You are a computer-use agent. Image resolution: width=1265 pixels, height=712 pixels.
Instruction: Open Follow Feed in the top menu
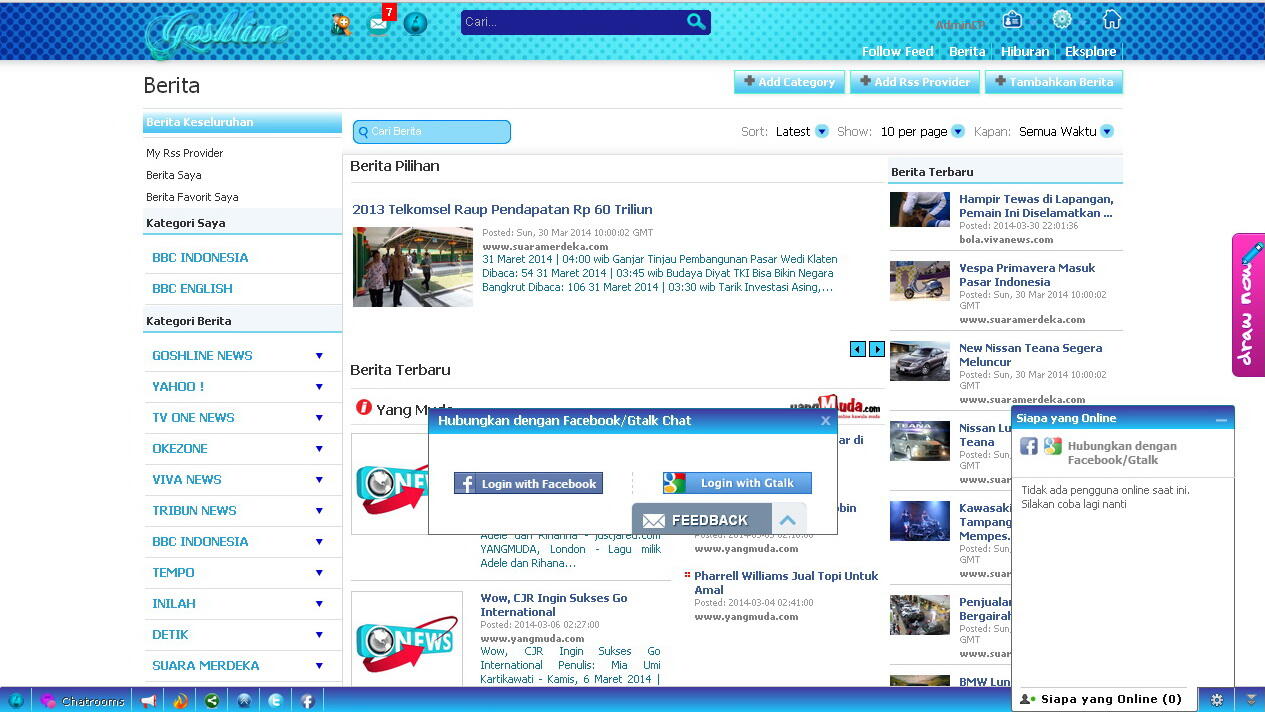click(x=897, y=51)
